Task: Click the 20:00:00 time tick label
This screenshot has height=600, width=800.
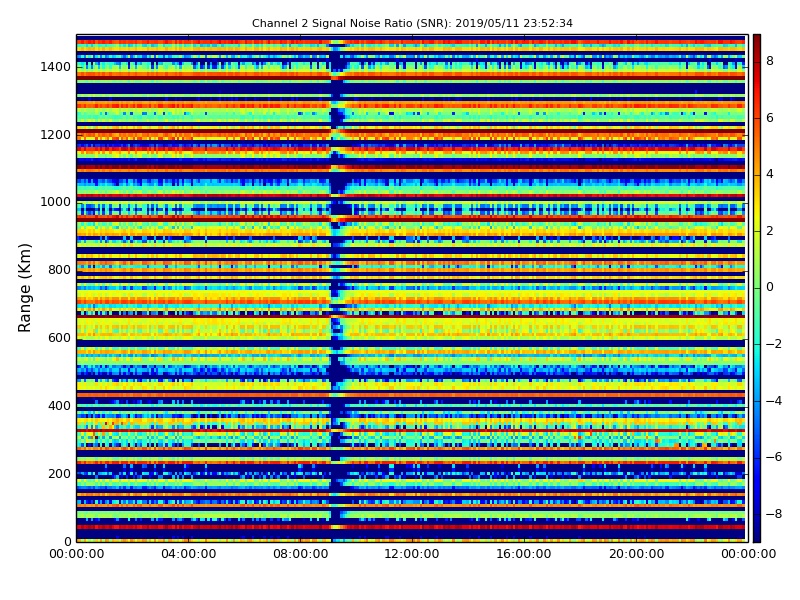Action: pos(636,554)
